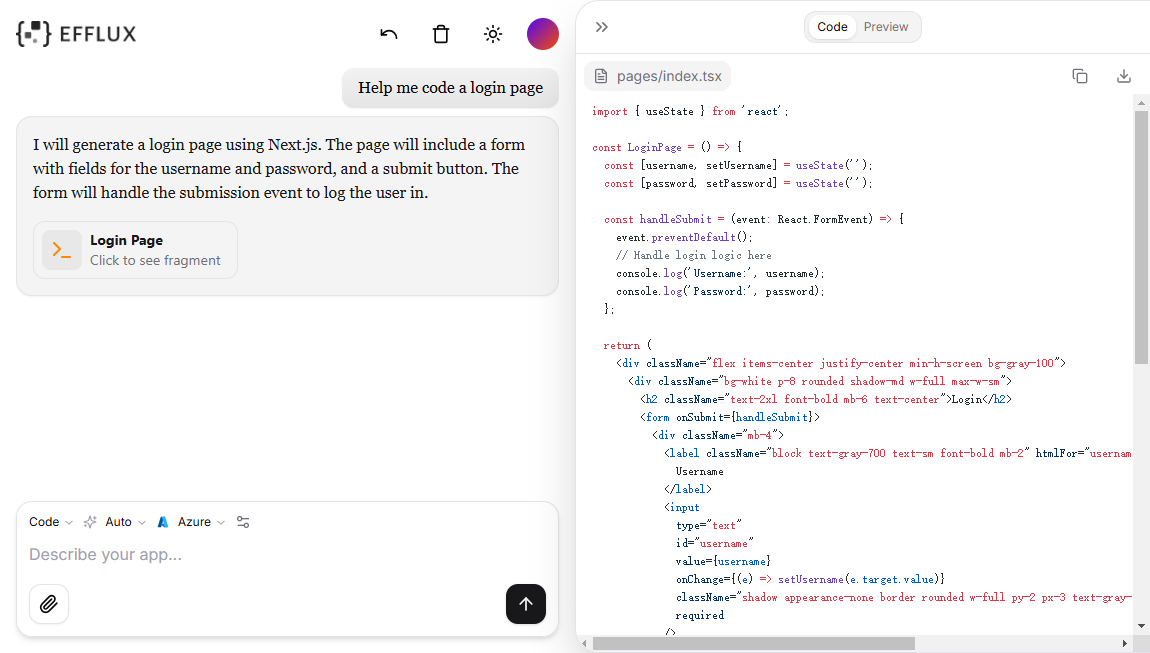Click the "<form onSubmit={handleSubmit}>" line
1150x653 pixels.
(730, 417)
